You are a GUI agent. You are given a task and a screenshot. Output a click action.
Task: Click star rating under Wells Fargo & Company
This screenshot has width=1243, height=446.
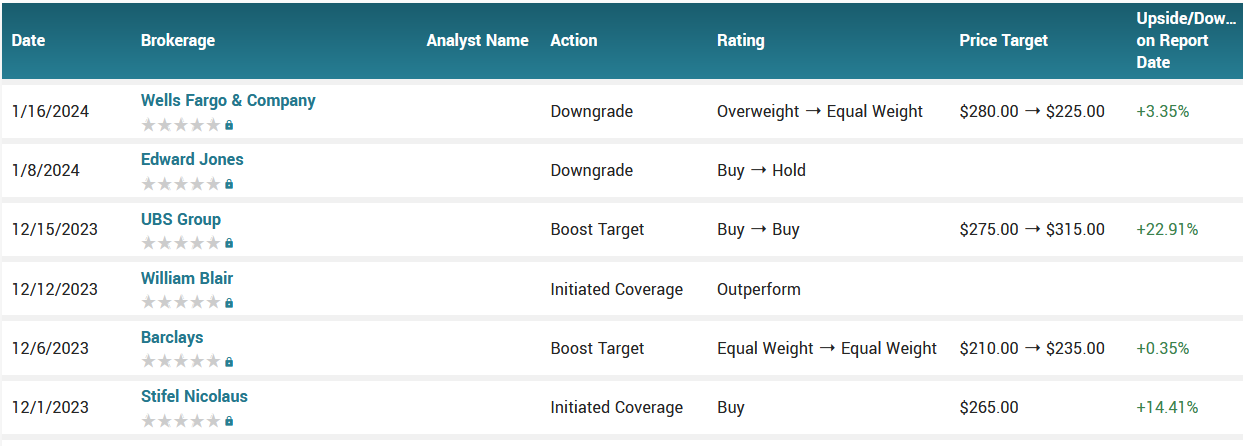(180, 125)
